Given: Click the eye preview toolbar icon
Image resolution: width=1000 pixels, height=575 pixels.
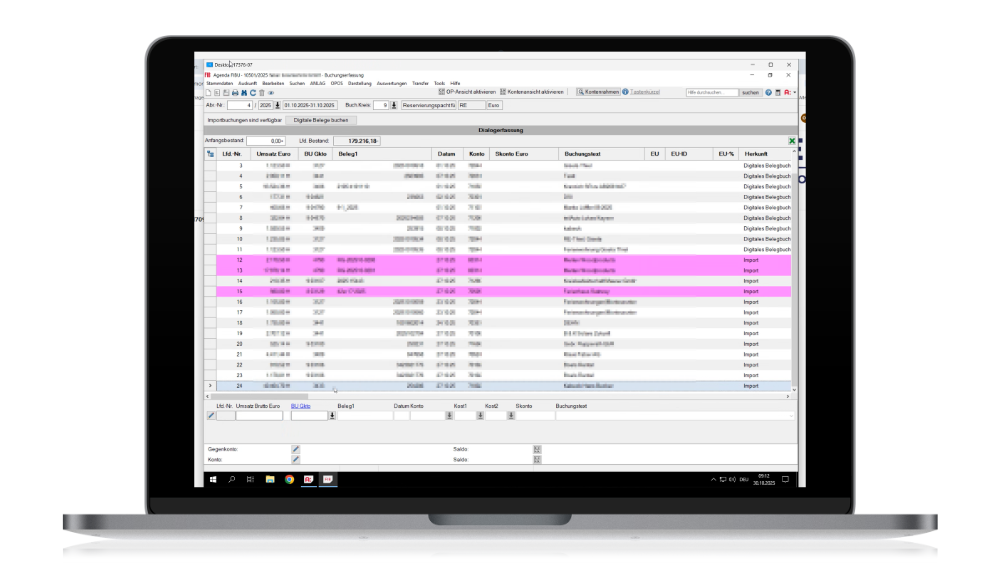Looking at the screenshot, I should click(270, 93).
